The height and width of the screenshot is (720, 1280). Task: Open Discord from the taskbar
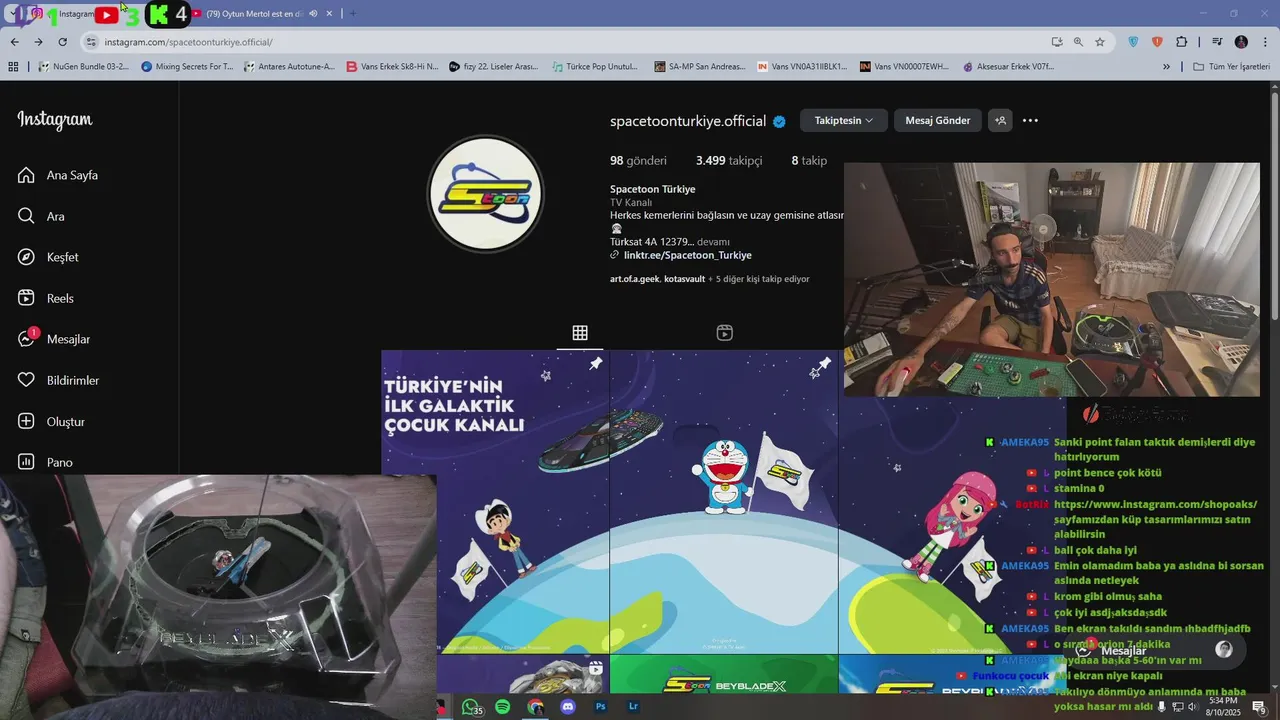point(568,707)
